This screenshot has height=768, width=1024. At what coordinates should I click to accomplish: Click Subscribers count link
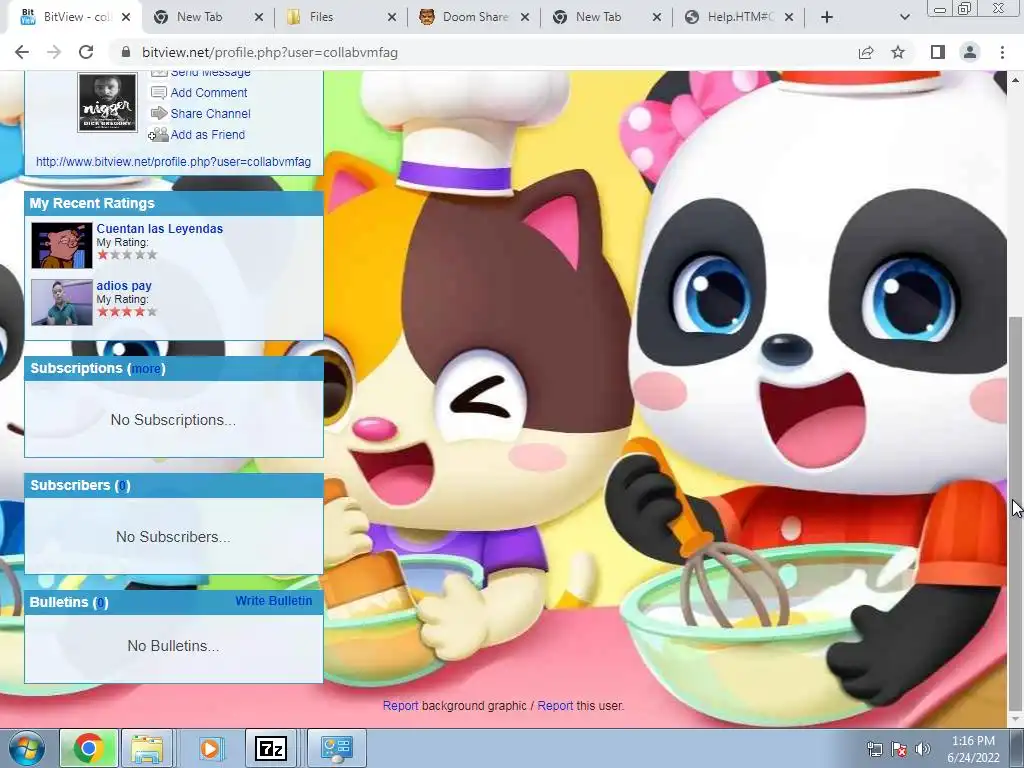123,486
